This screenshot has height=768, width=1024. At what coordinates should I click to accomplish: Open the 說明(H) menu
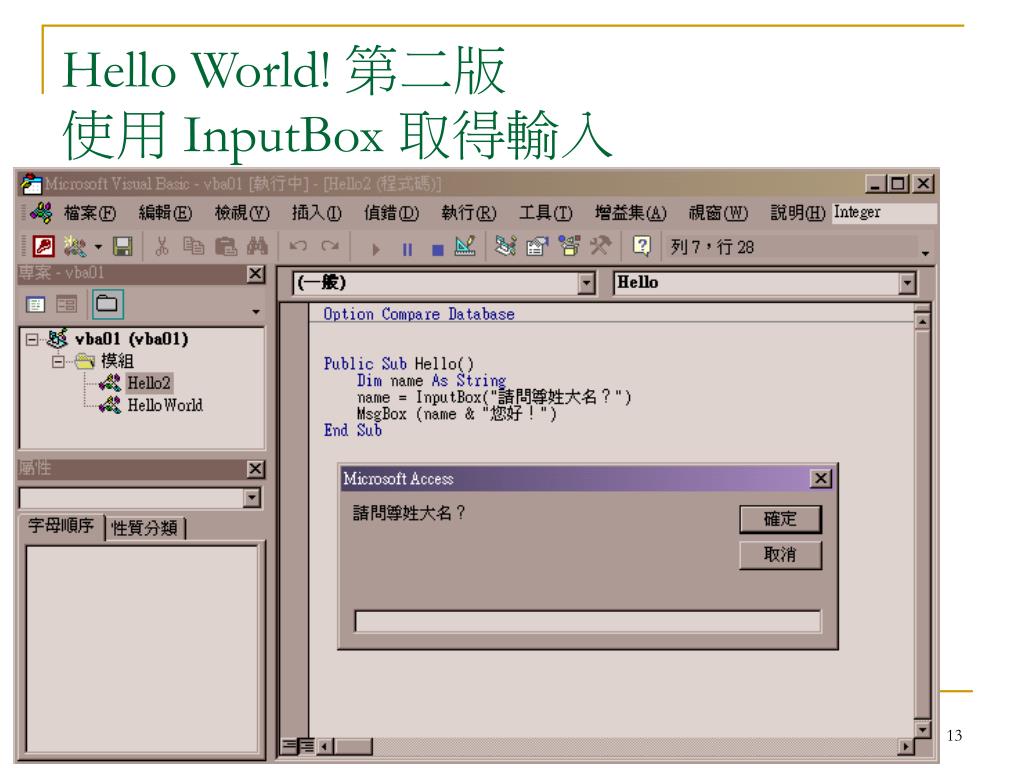797,213
